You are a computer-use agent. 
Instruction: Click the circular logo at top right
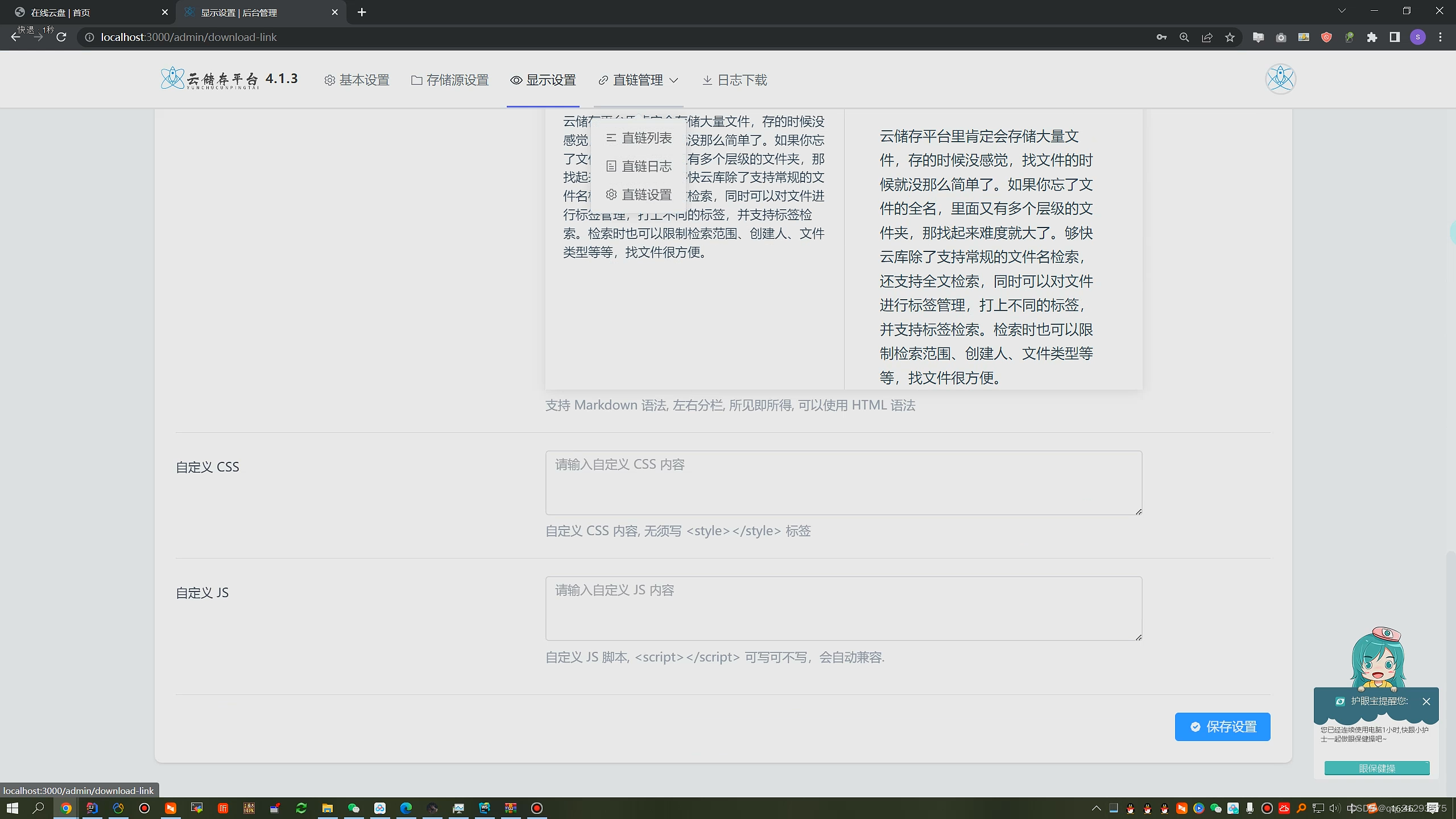tap(1280, 78)
